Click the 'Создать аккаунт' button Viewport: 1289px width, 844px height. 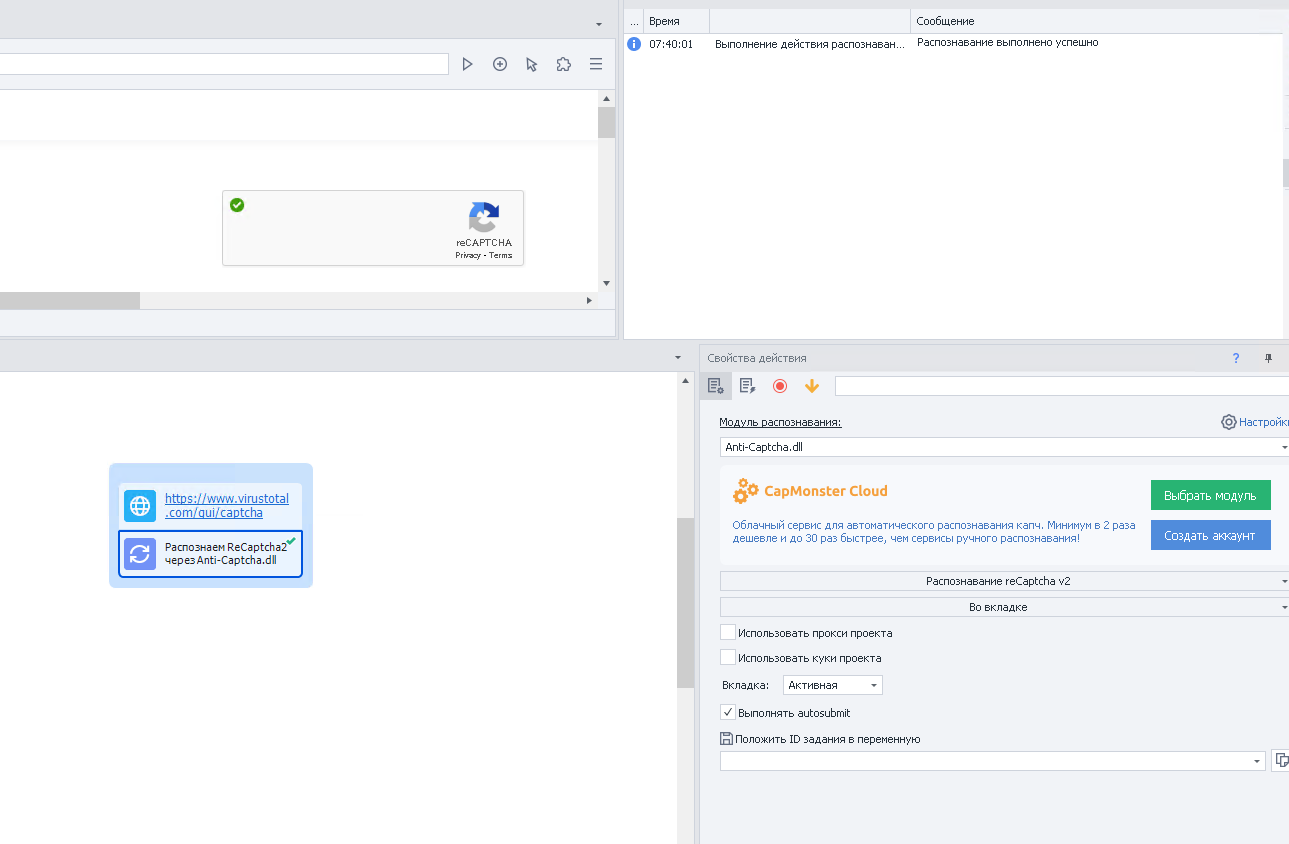click(1210, 535)
